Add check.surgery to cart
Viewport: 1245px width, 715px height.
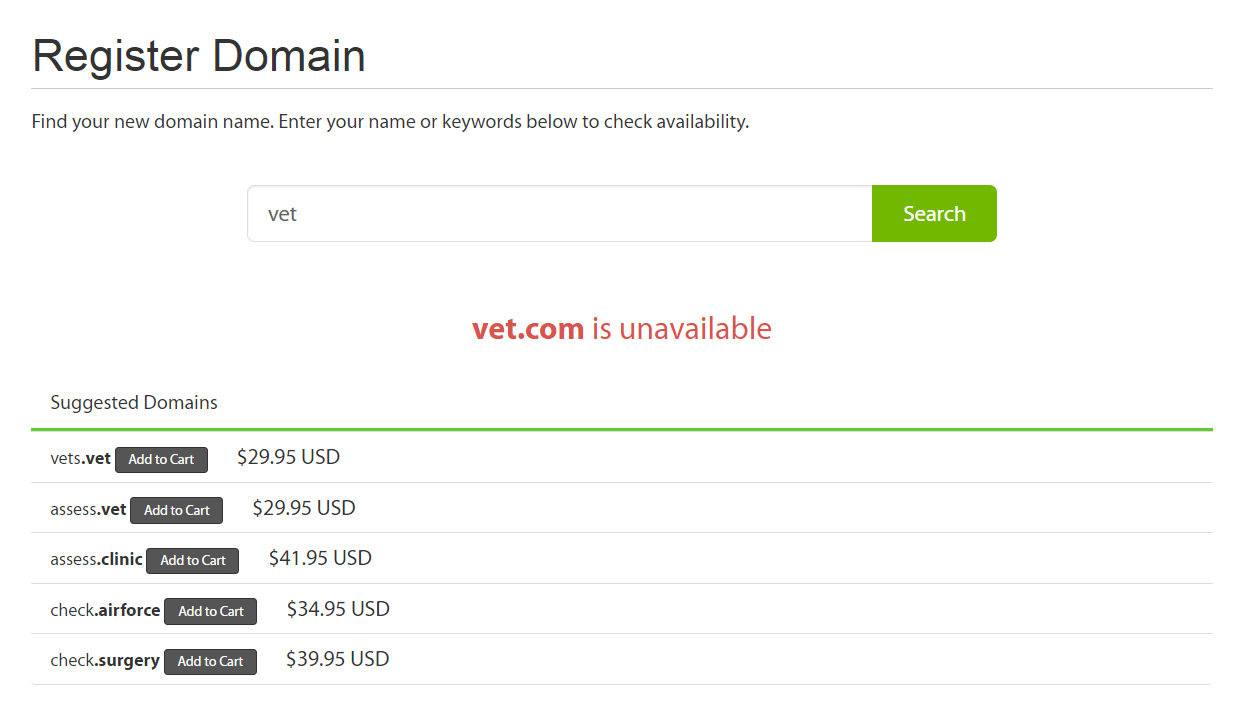pyautogui.click(x=210, y=661)
